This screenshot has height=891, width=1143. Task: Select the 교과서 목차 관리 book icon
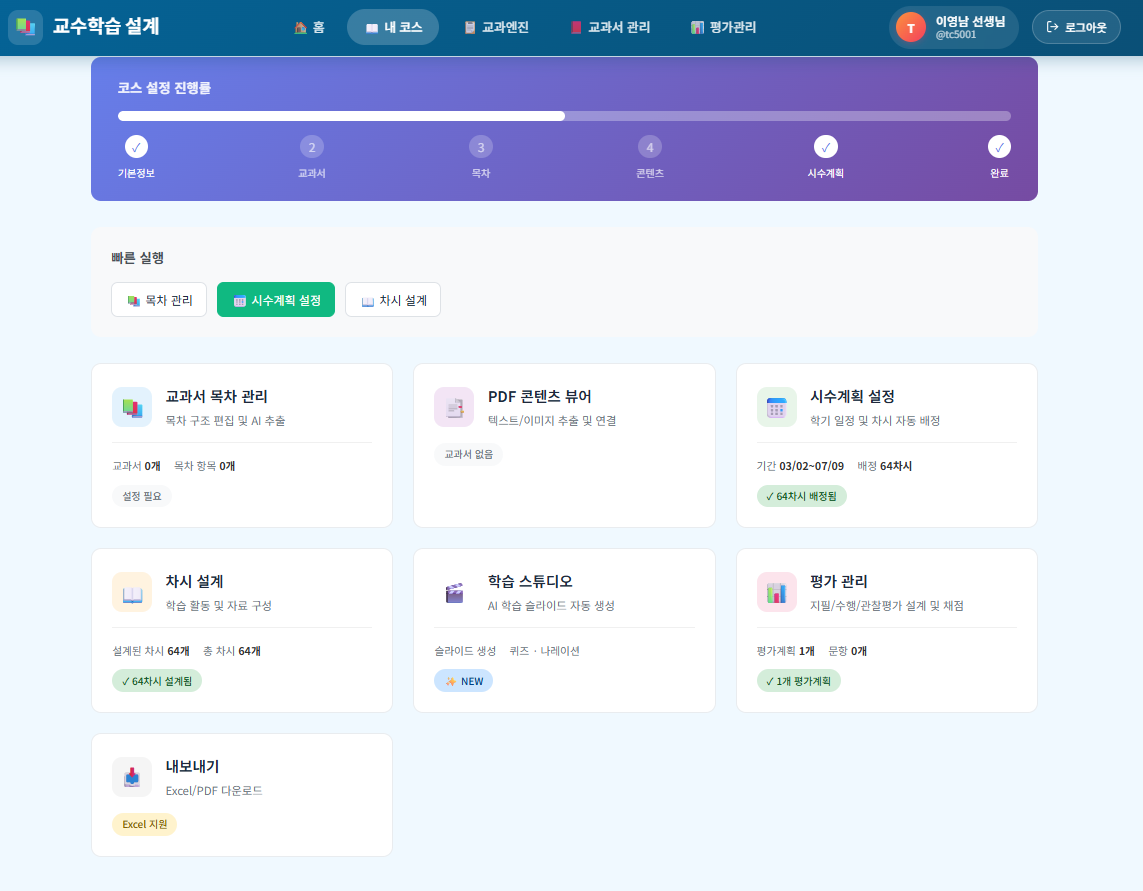[x=132, y=407]
